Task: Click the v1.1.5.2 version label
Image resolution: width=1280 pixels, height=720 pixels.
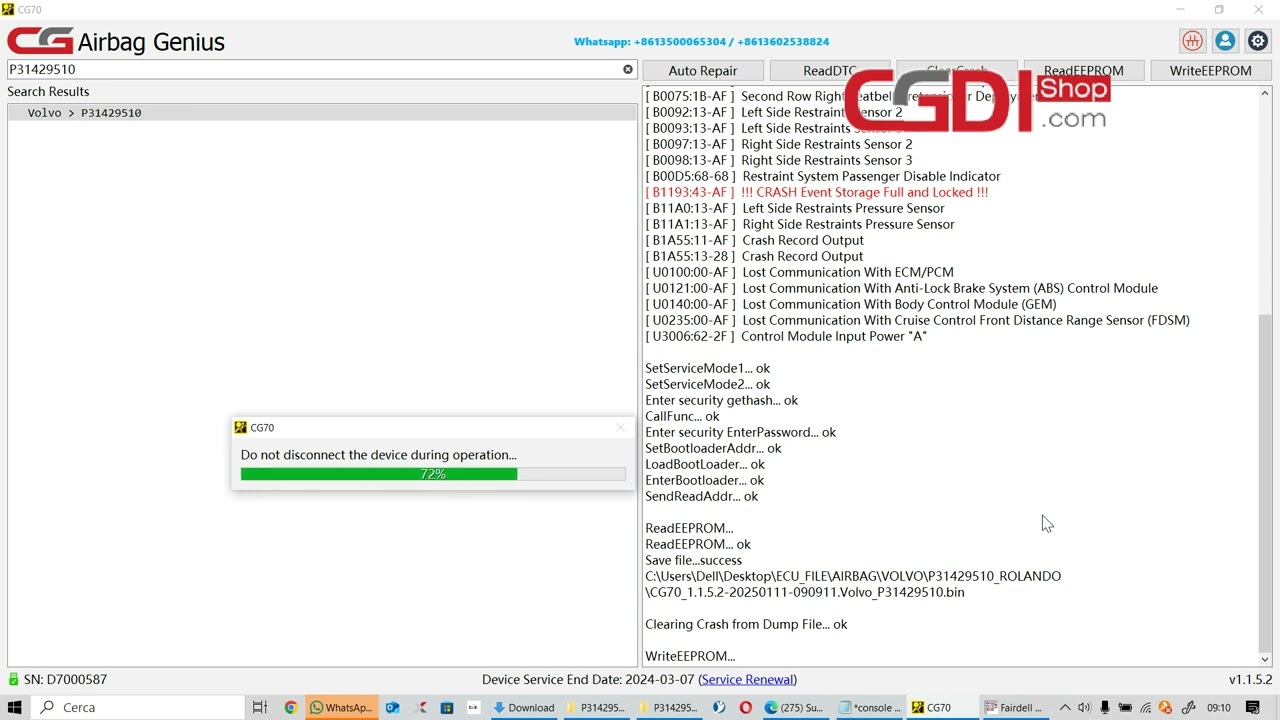Action: [1250, 680]
